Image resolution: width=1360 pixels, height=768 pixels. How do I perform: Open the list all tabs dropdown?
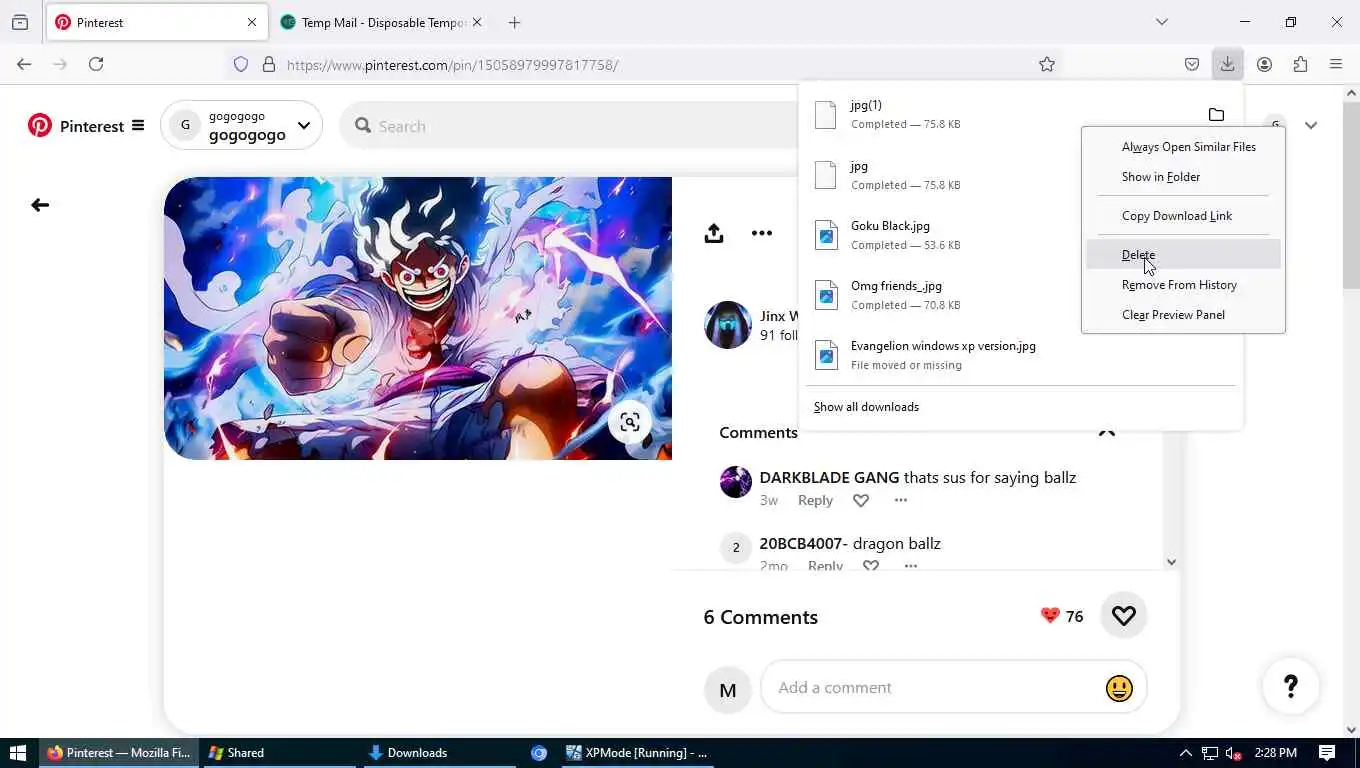[x=1161, y=22]
